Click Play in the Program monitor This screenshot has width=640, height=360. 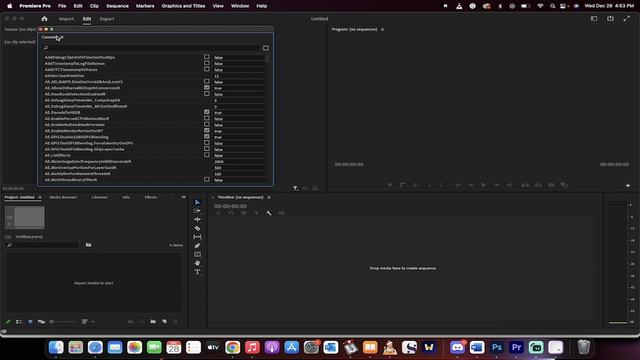pyautogui.click(x=484, y=185)
